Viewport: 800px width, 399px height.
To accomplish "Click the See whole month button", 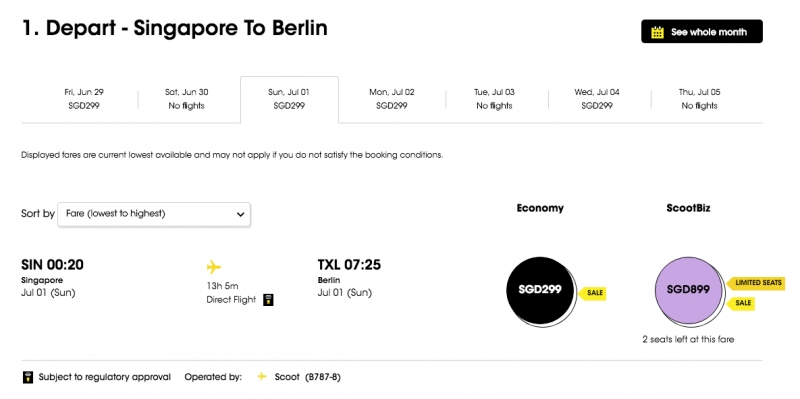I will [702, 32].
